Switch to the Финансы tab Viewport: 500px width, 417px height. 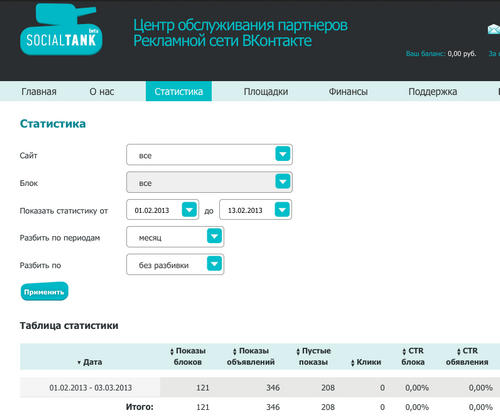pos(348,91)
